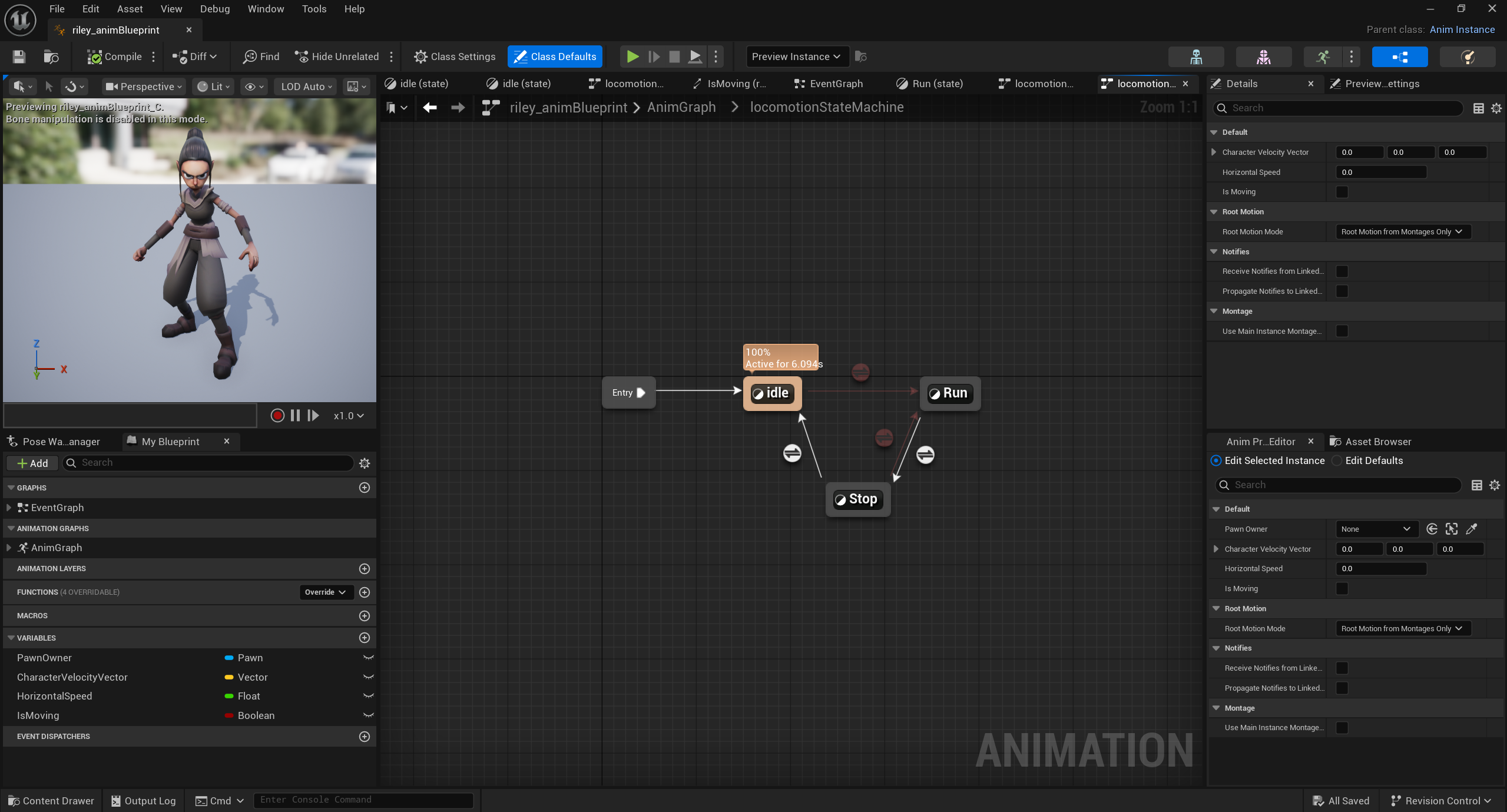This screenshot has width=1507, height=812.
Task: Enable Receive Notifies from Linked checkbox
Action: tap(1342, 271)
